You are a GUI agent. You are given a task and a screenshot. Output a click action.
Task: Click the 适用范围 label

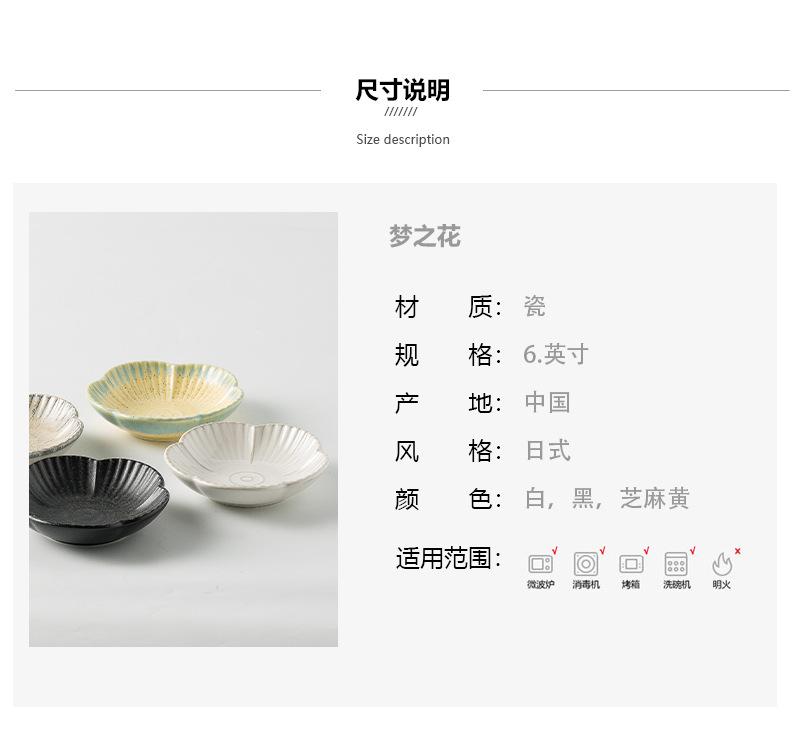point(443,558)
